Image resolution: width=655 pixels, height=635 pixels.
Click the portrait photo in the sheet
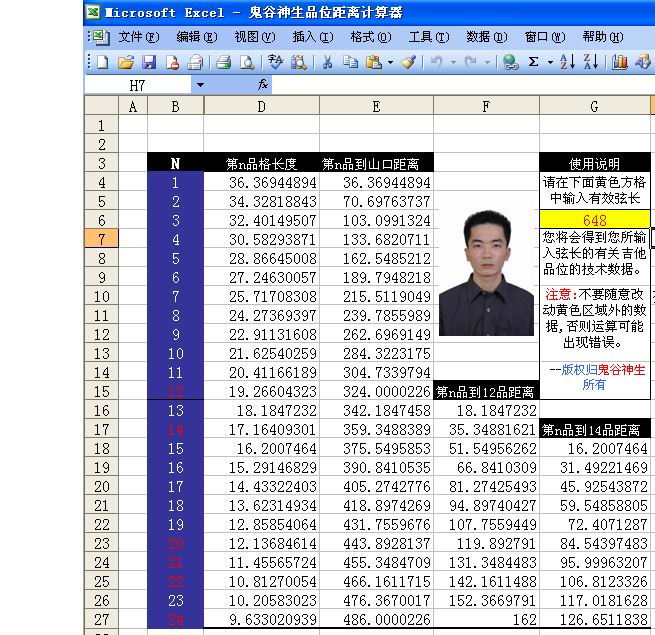coord(486,272)
